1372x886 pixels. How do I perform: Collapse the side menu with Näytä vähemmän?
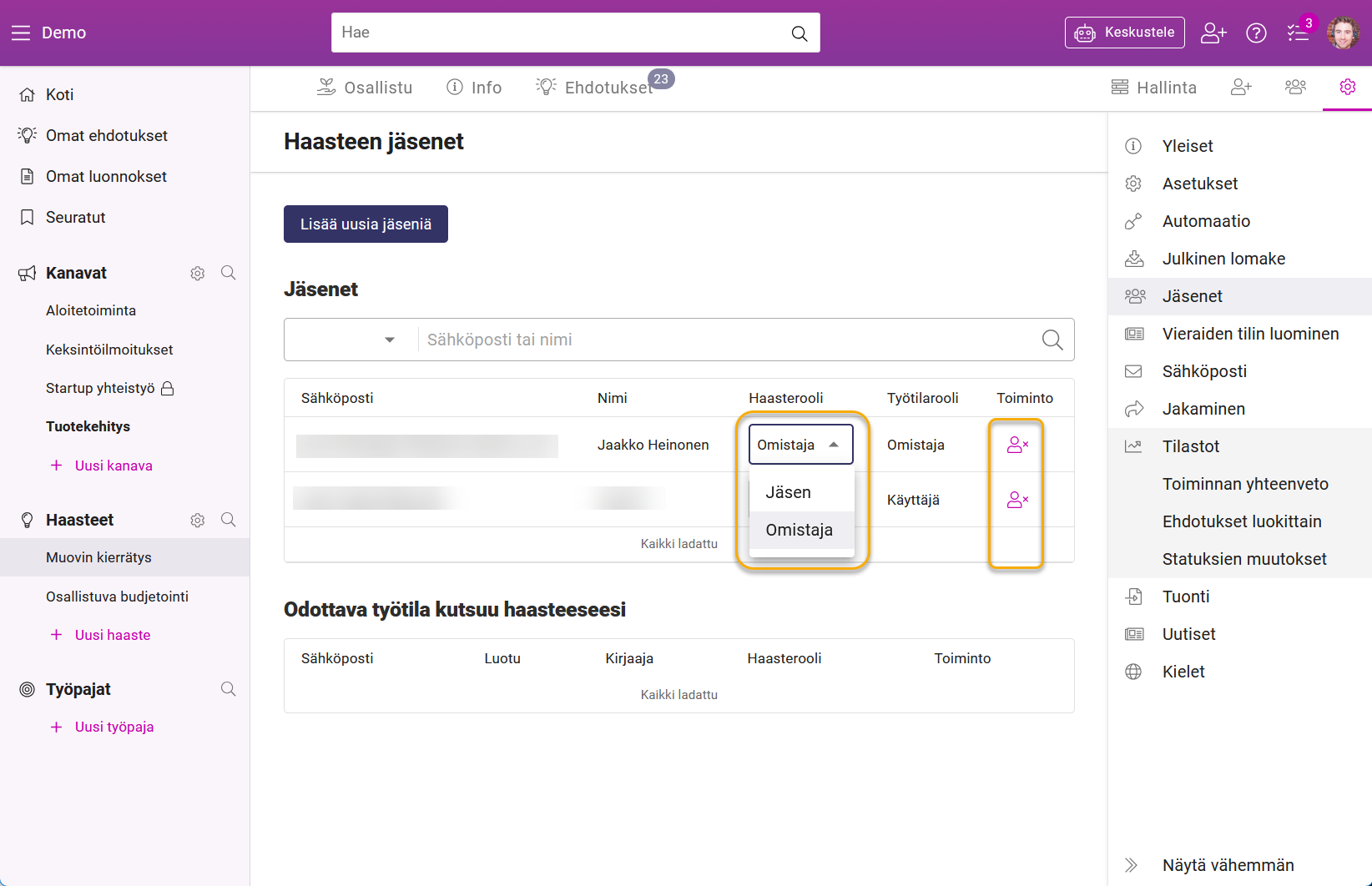coord(1228,865)
